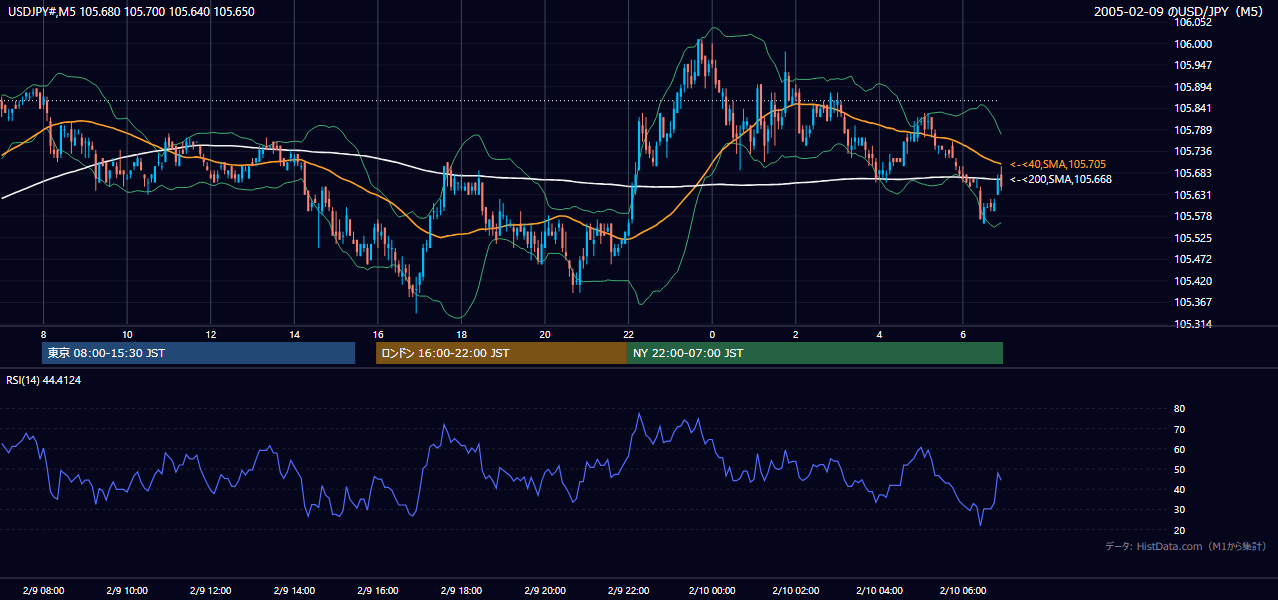Click the 2/9 08:00 time axis label
Screen dimensions: 1278x600
tap(44, 591)
